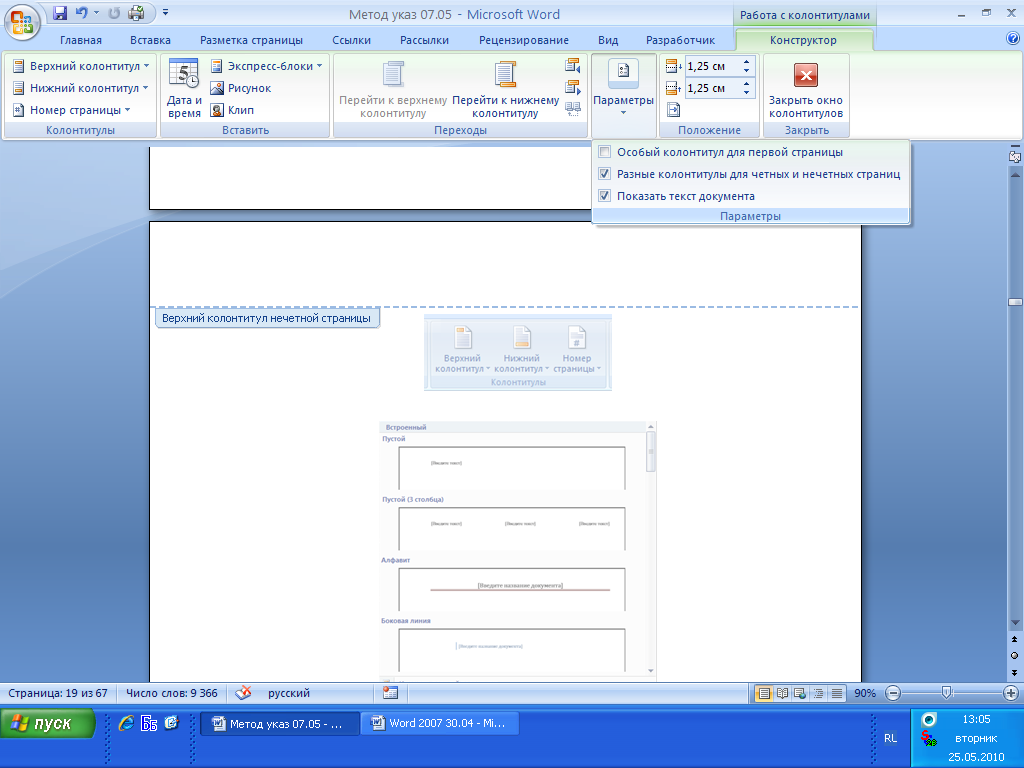Switch to Print Layout view icon
Viewport: 1024px width, 768px height.
click(x=763, y=694)
